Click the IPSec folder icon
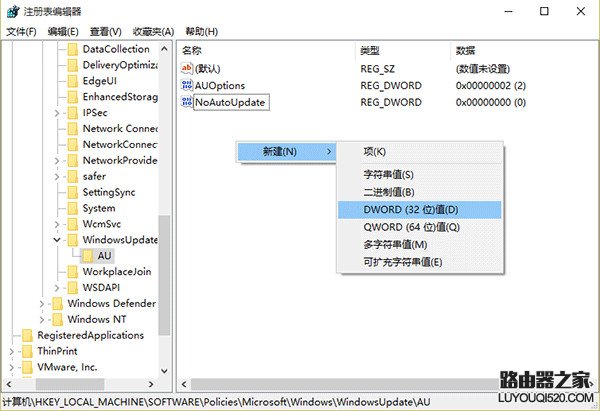Image resolution: width=600 pixels, height=411 pixels. pyautogui.click(x=72, y=113)
